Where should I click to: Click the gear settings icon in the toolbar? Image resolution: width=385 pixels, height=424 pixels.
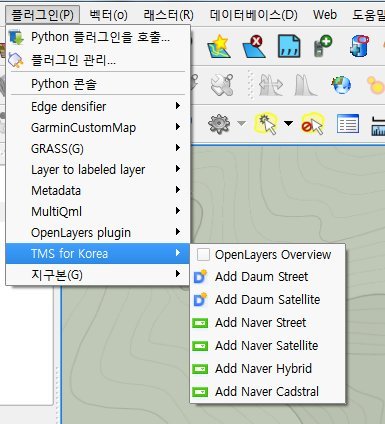[219, 124]
